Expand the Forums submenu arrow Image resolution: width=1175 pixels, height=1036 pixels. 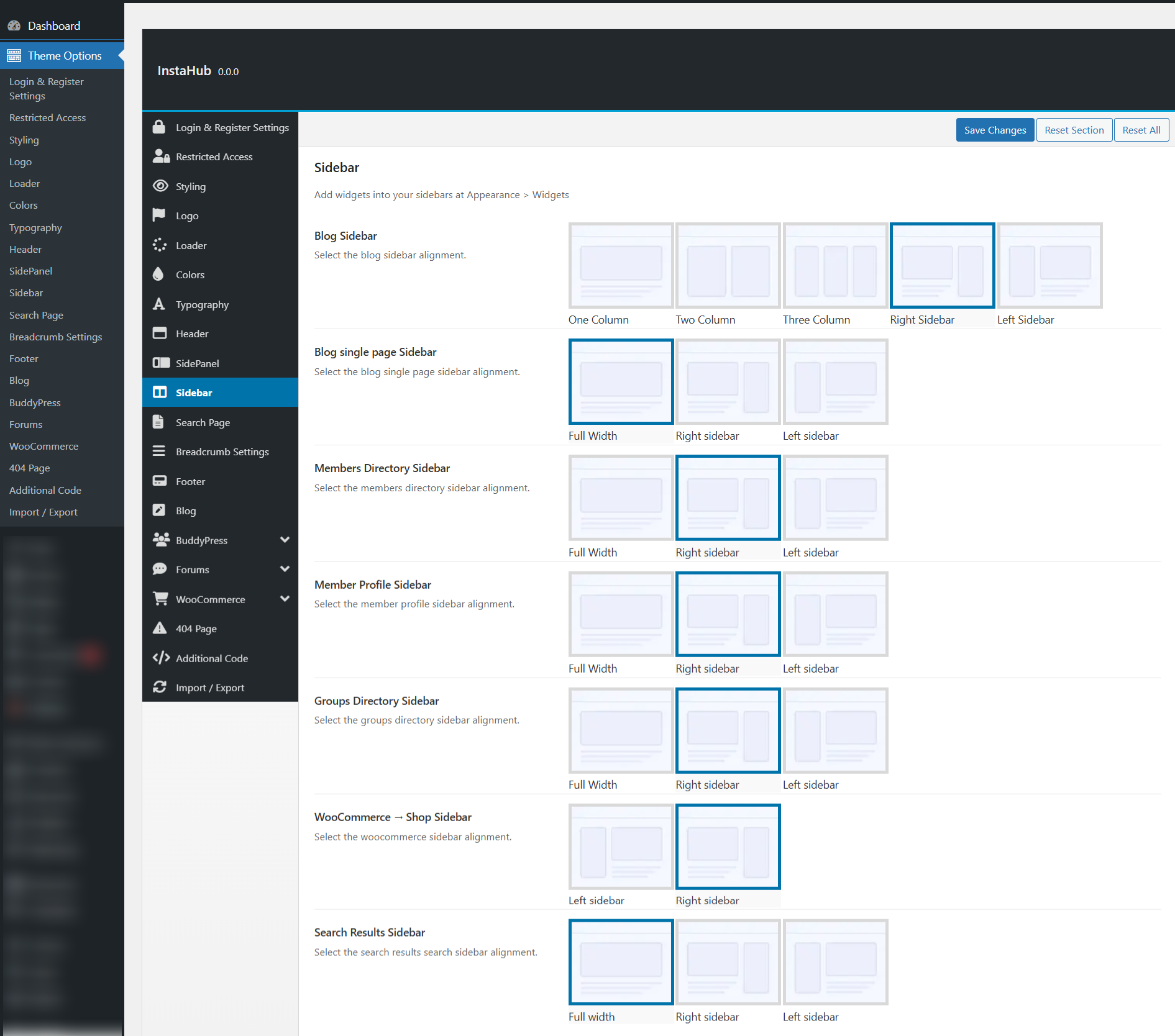285,569
